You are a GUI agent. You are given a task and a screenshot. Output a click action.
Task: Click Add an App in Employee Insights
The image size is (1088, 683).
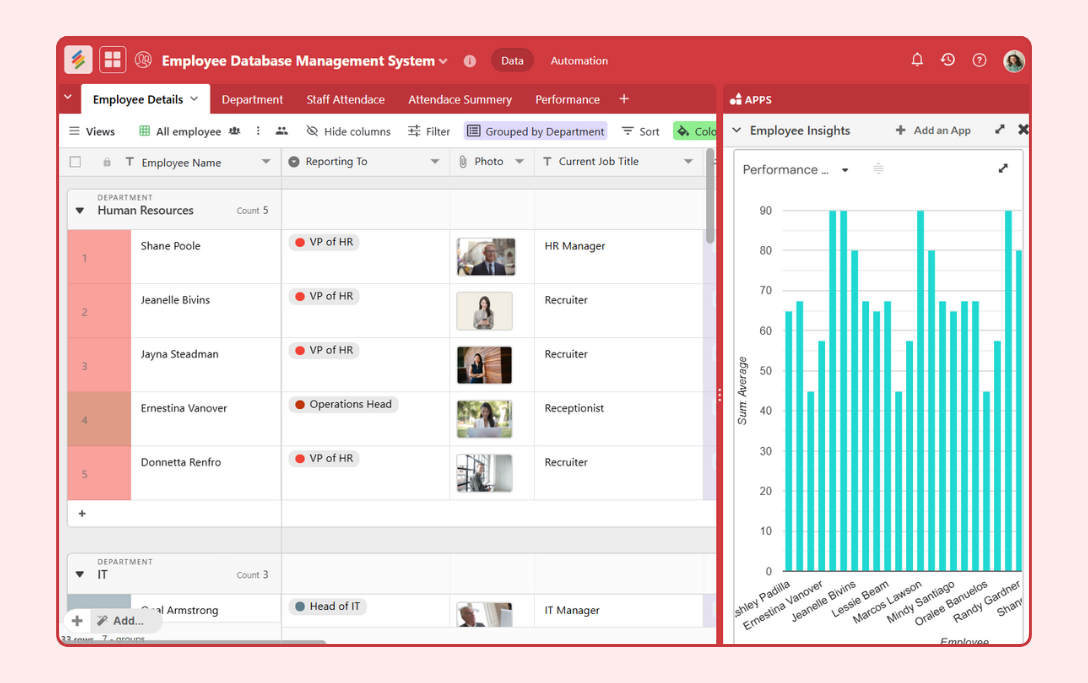click(x=933, y=130)
